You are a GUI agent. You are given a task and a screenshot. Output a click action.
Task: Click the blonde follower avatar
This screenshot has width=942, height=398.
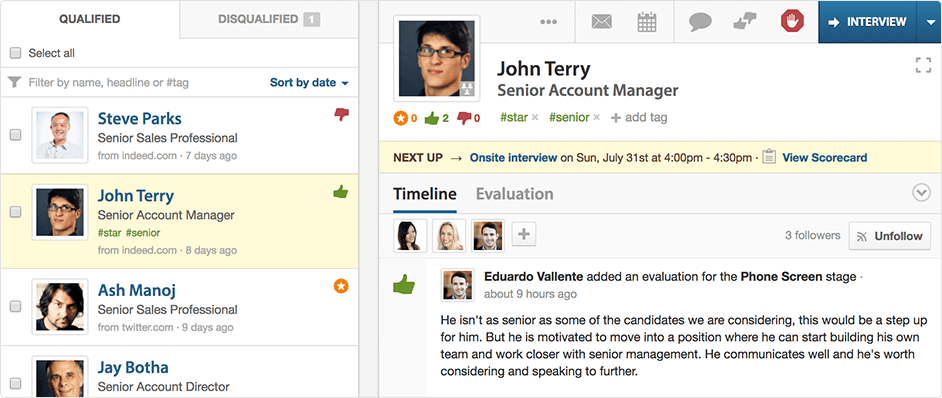(449, 235)
